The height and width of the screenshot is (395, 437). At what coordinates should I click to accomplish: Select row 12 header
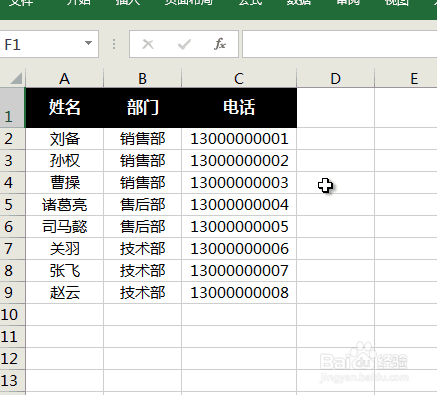point(12,359)
